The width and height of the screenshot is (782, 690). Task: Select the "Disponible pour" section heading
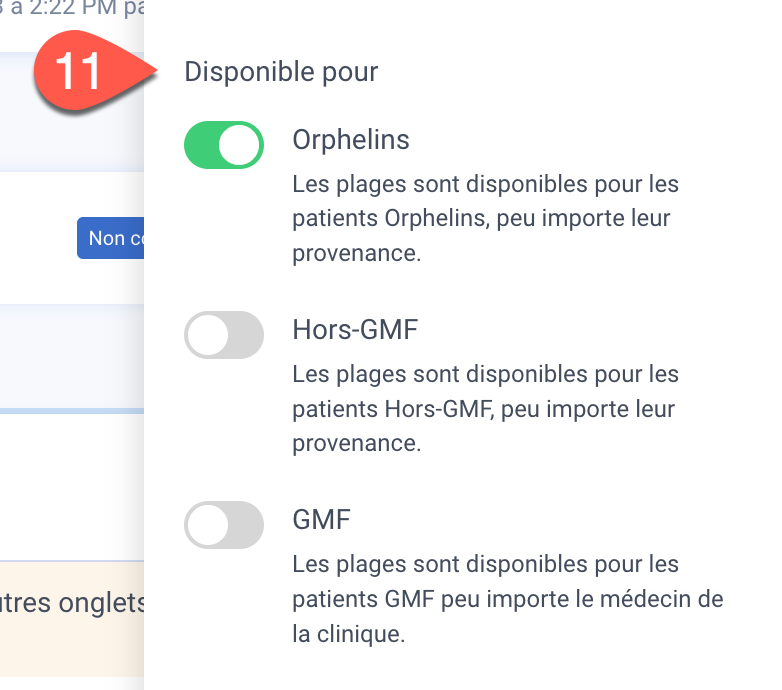coord(281,72)
